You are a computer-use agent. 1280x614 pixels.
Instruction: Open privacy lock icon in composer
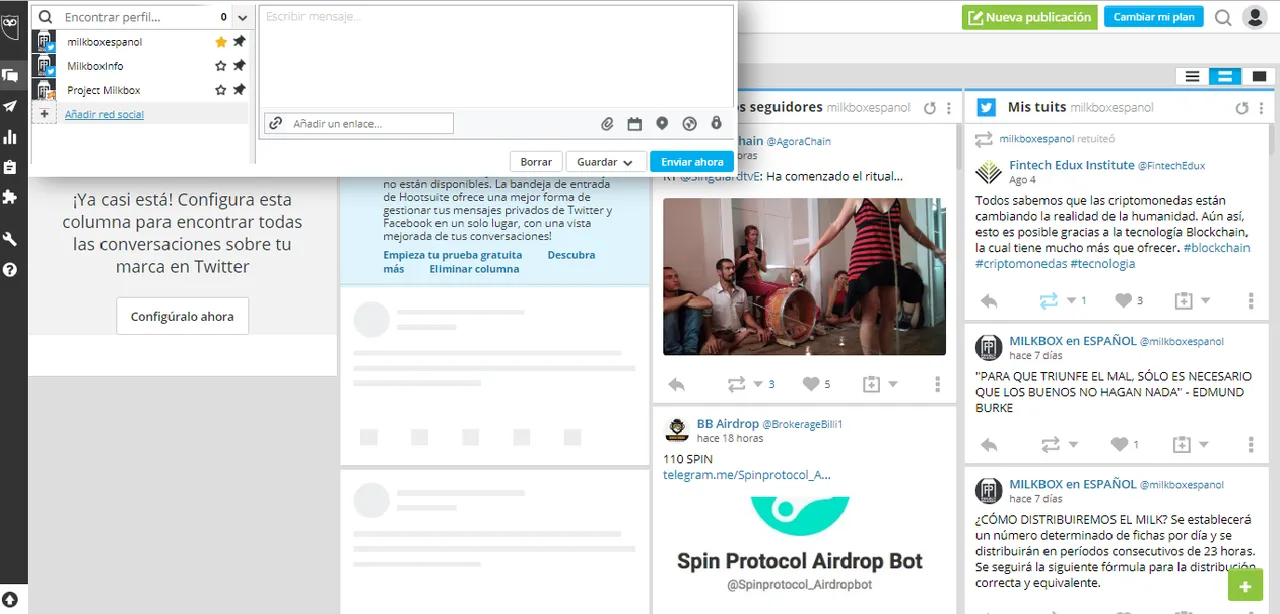[x=716, y=124]
